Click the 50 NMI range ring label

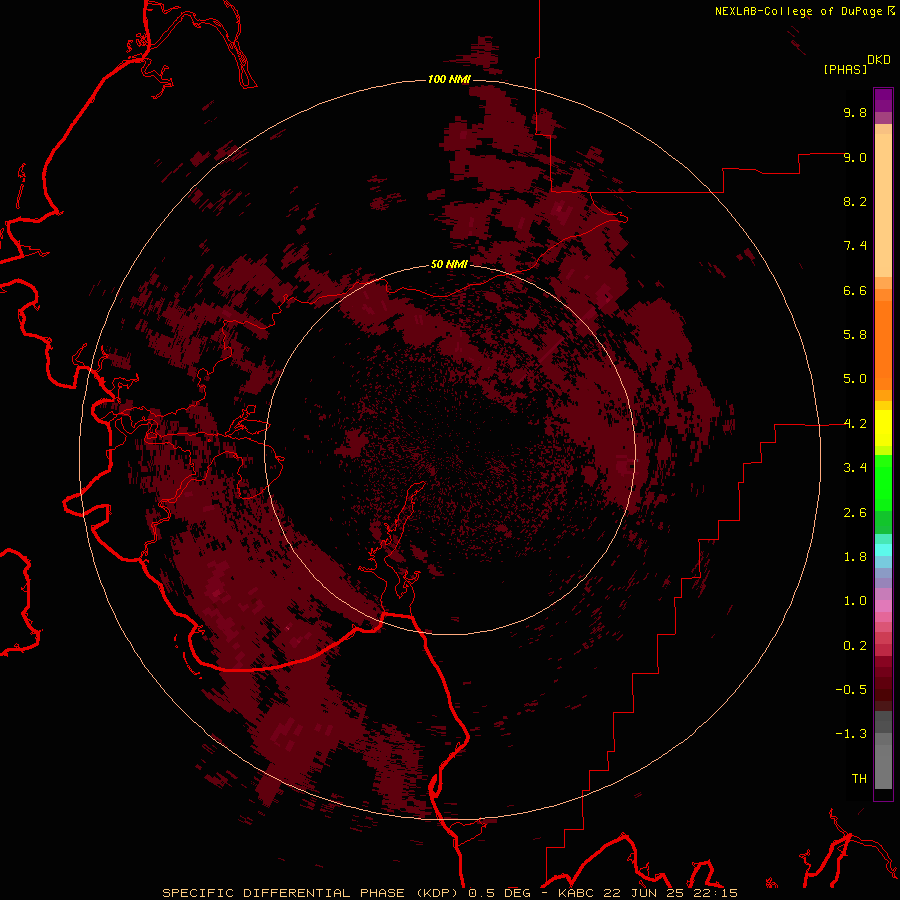449,264
